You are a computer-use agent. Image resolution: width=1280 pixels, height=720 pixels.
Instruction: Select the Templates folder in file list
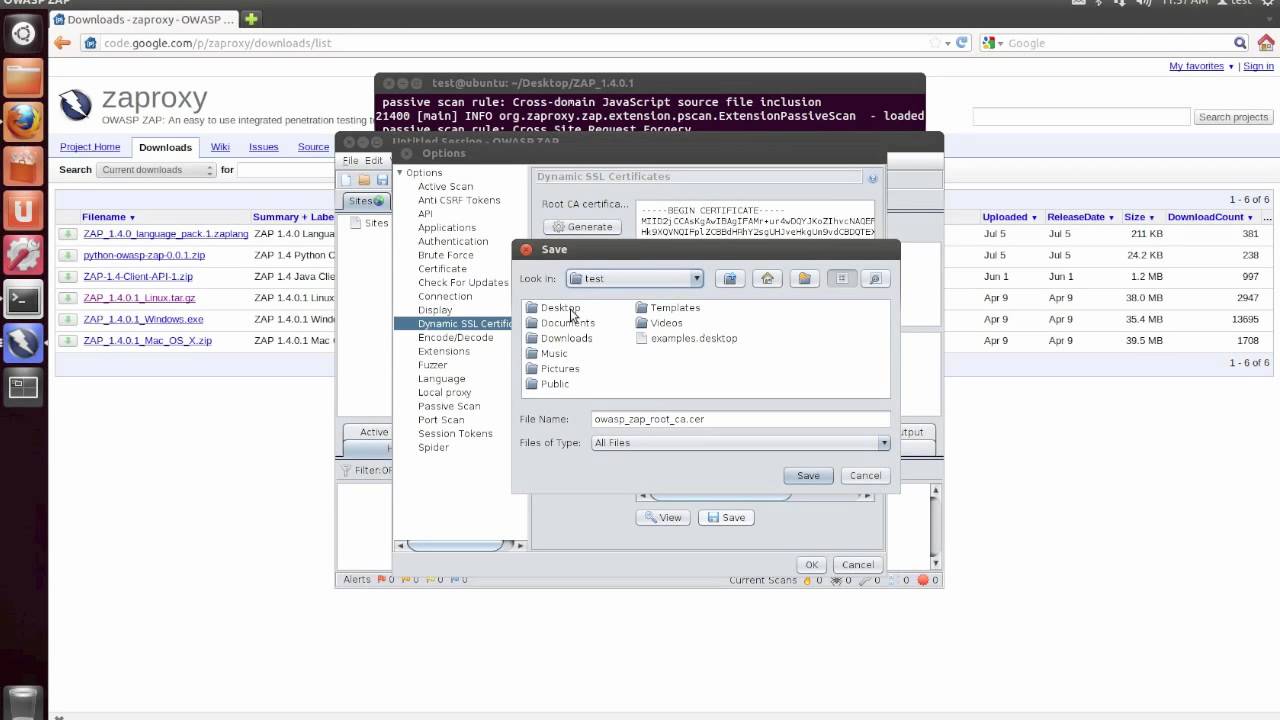click(668, 308)
